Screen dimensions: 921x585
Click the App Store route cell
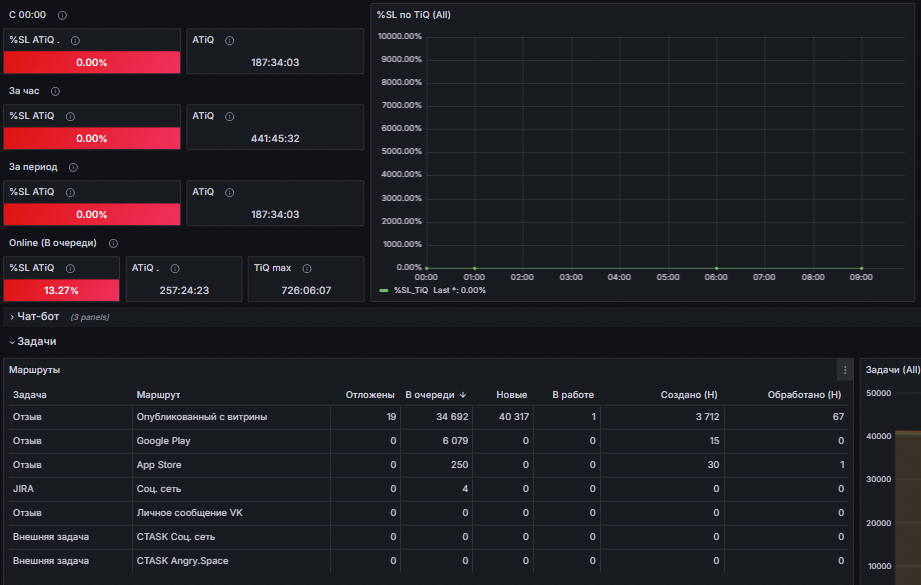pos(231,465)
